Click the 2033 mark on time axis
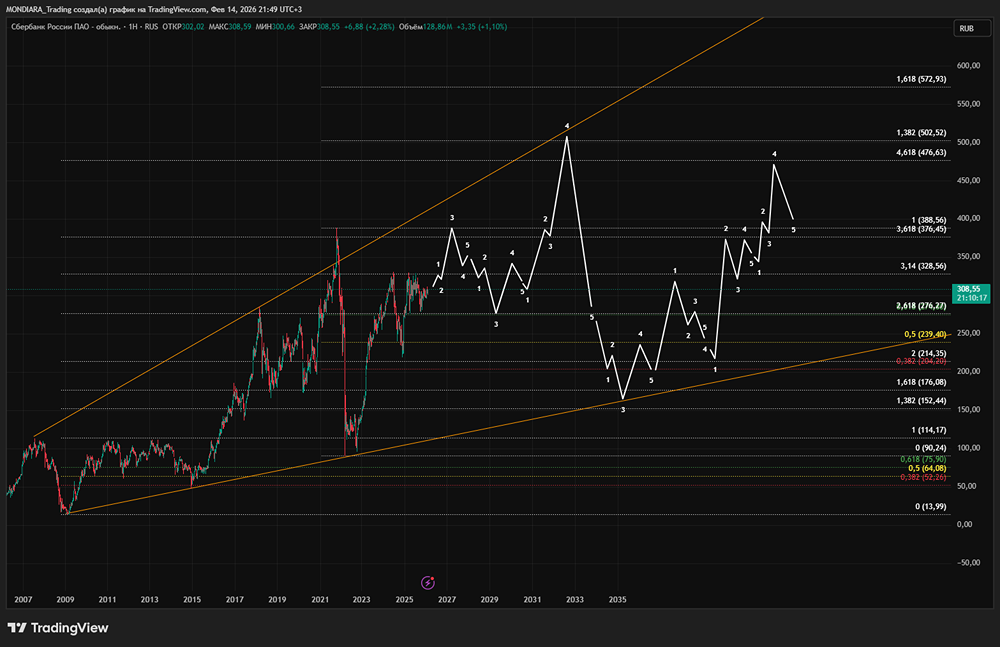This screenshot has height=647, width=1000. [574, 600]
